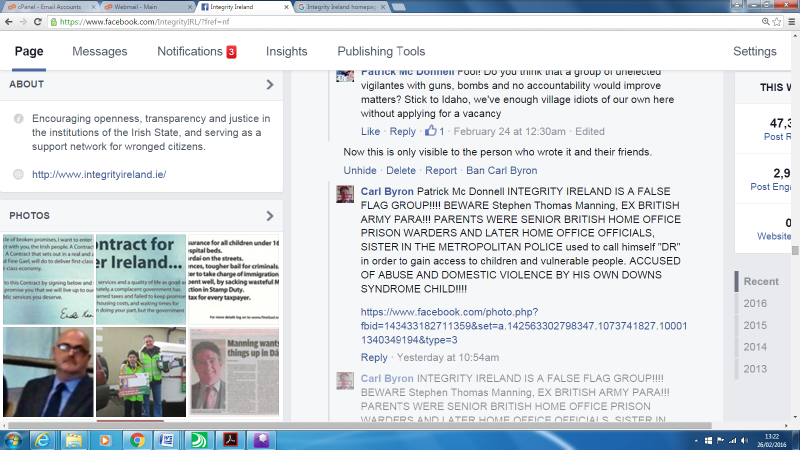The image size is (800, 450).
Task: Jump to 2014 in timeline
Action: coord(755,347)
